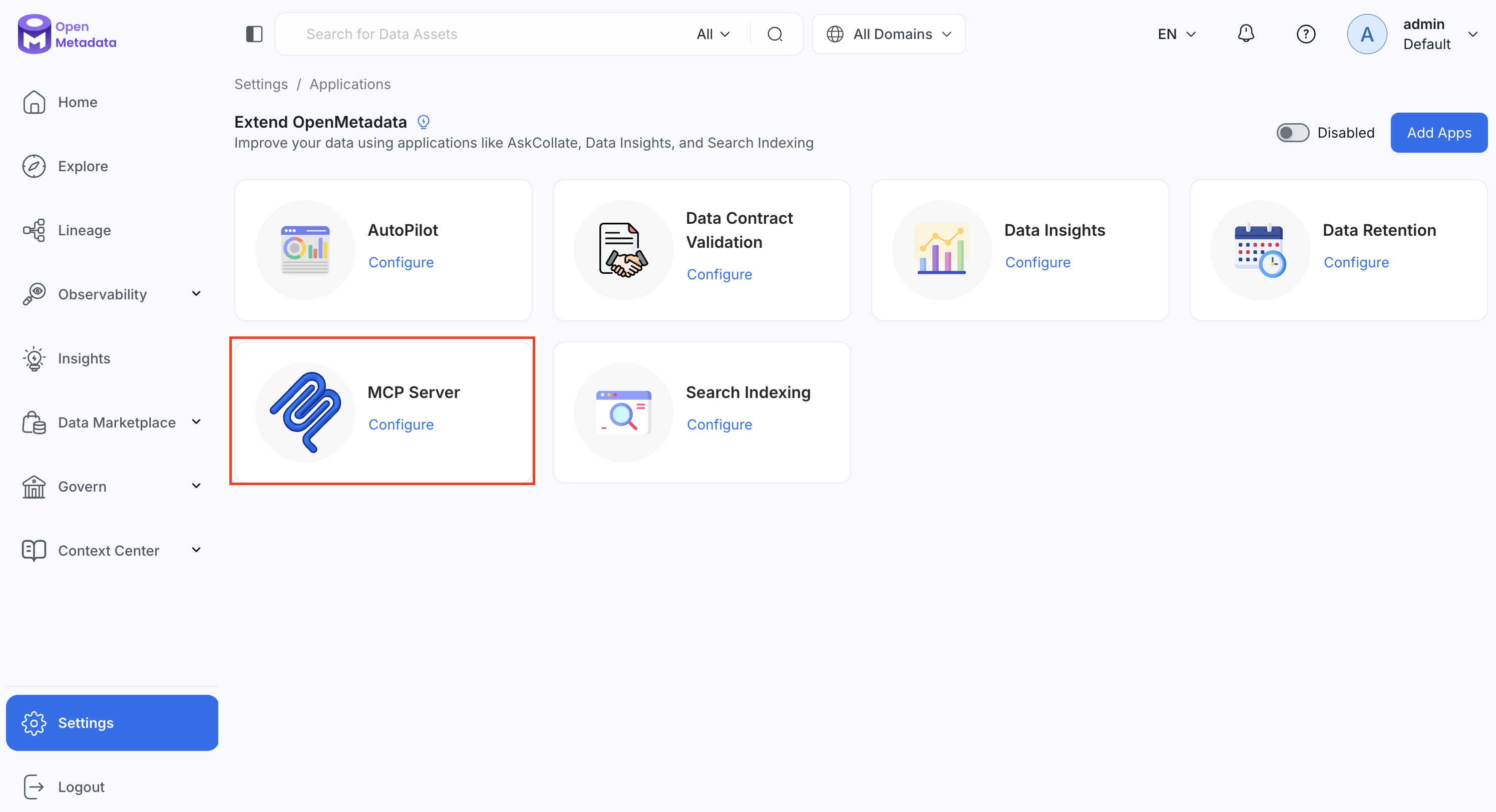The width and height of the screenshot is (1496, 812).
Task: Click the Lineage nodes icon
Action: point(34,230)
